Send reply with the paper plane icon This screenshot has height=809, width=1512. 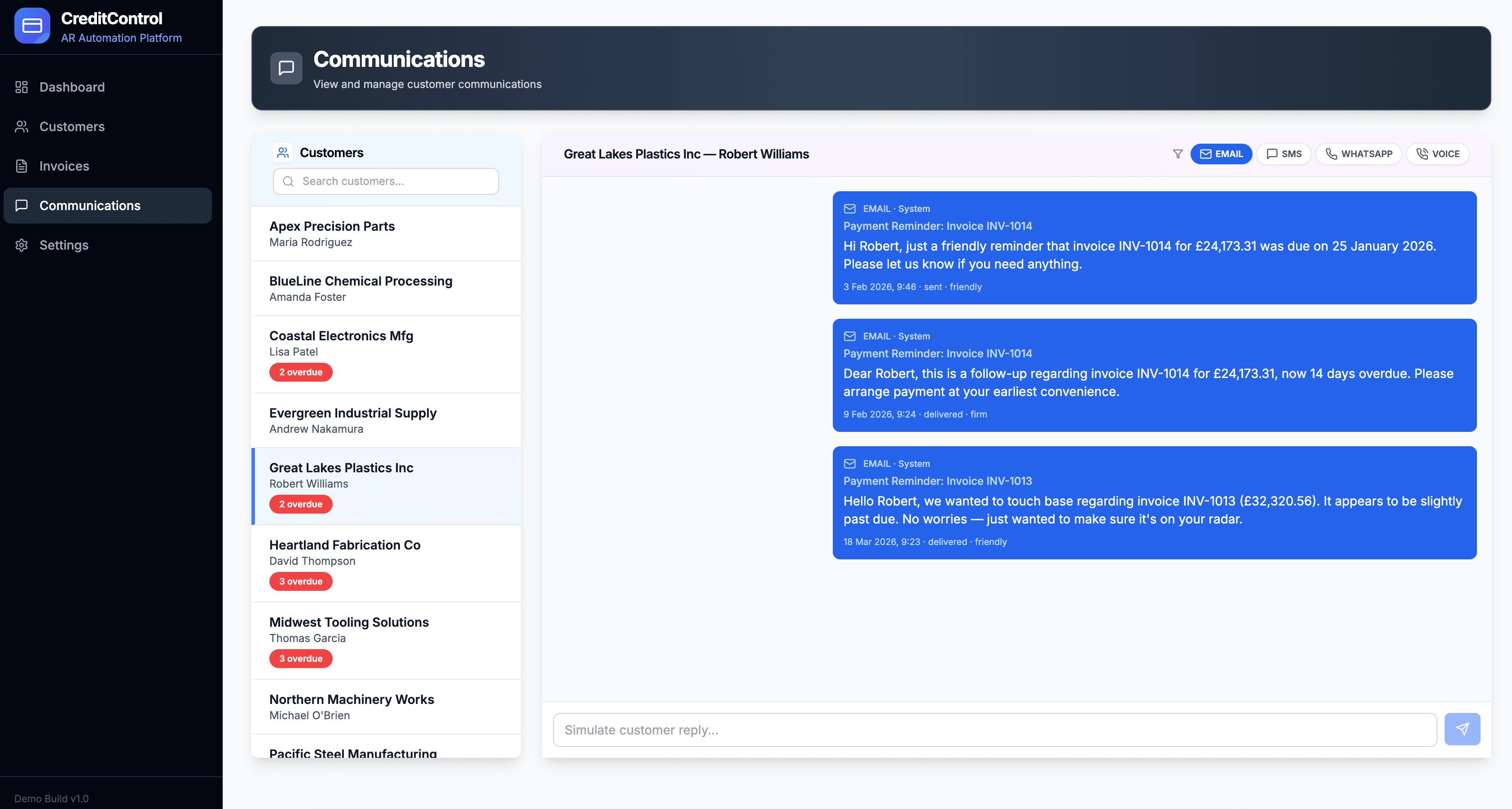tap(1463, 729)
